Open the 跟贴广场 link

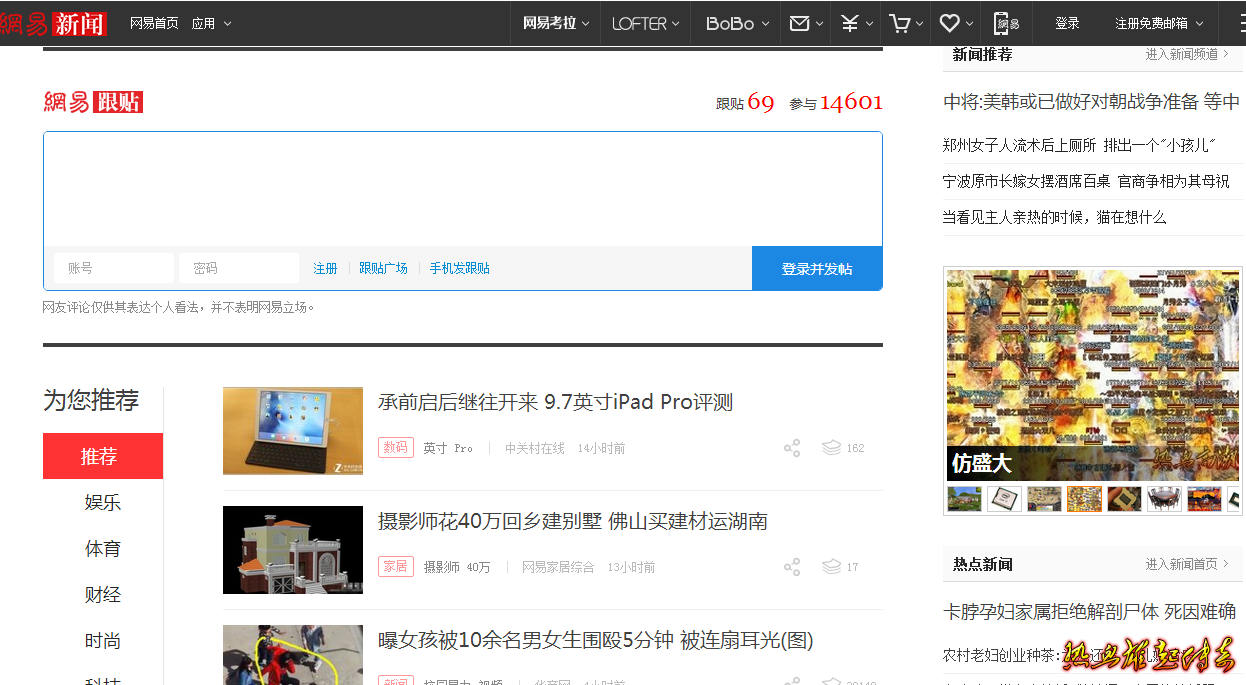(x=383, y=268)
